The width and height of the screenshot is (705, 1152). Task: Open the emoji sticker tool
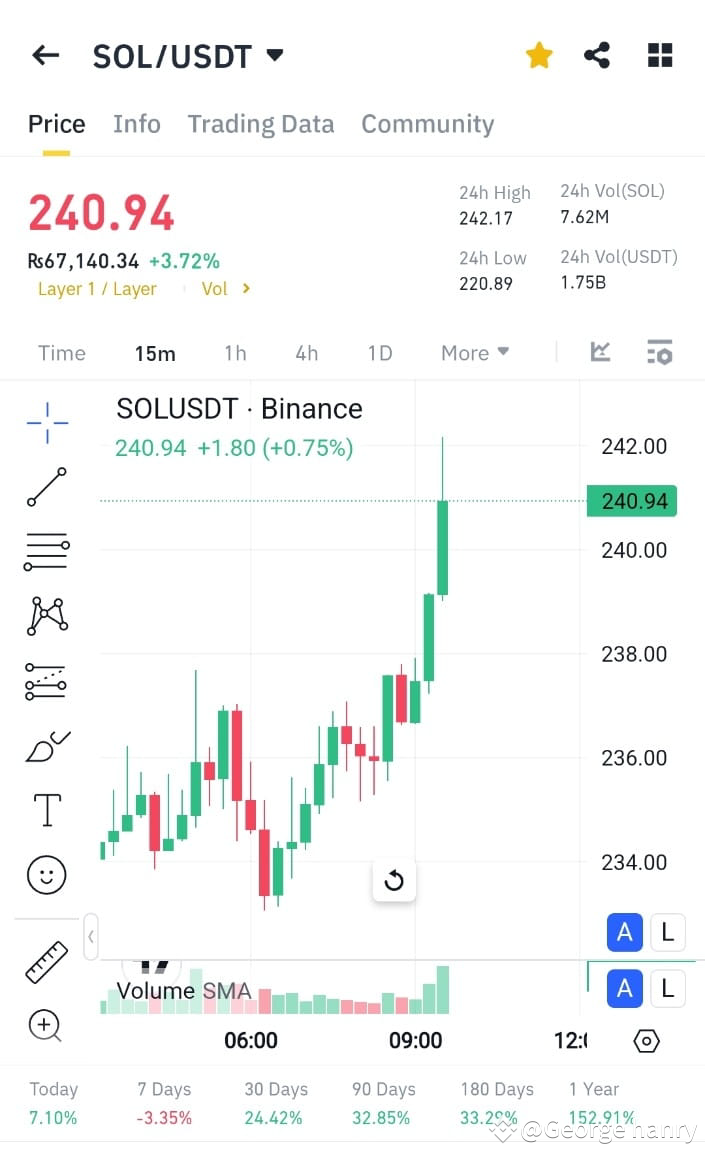click(x=46, y=874)
